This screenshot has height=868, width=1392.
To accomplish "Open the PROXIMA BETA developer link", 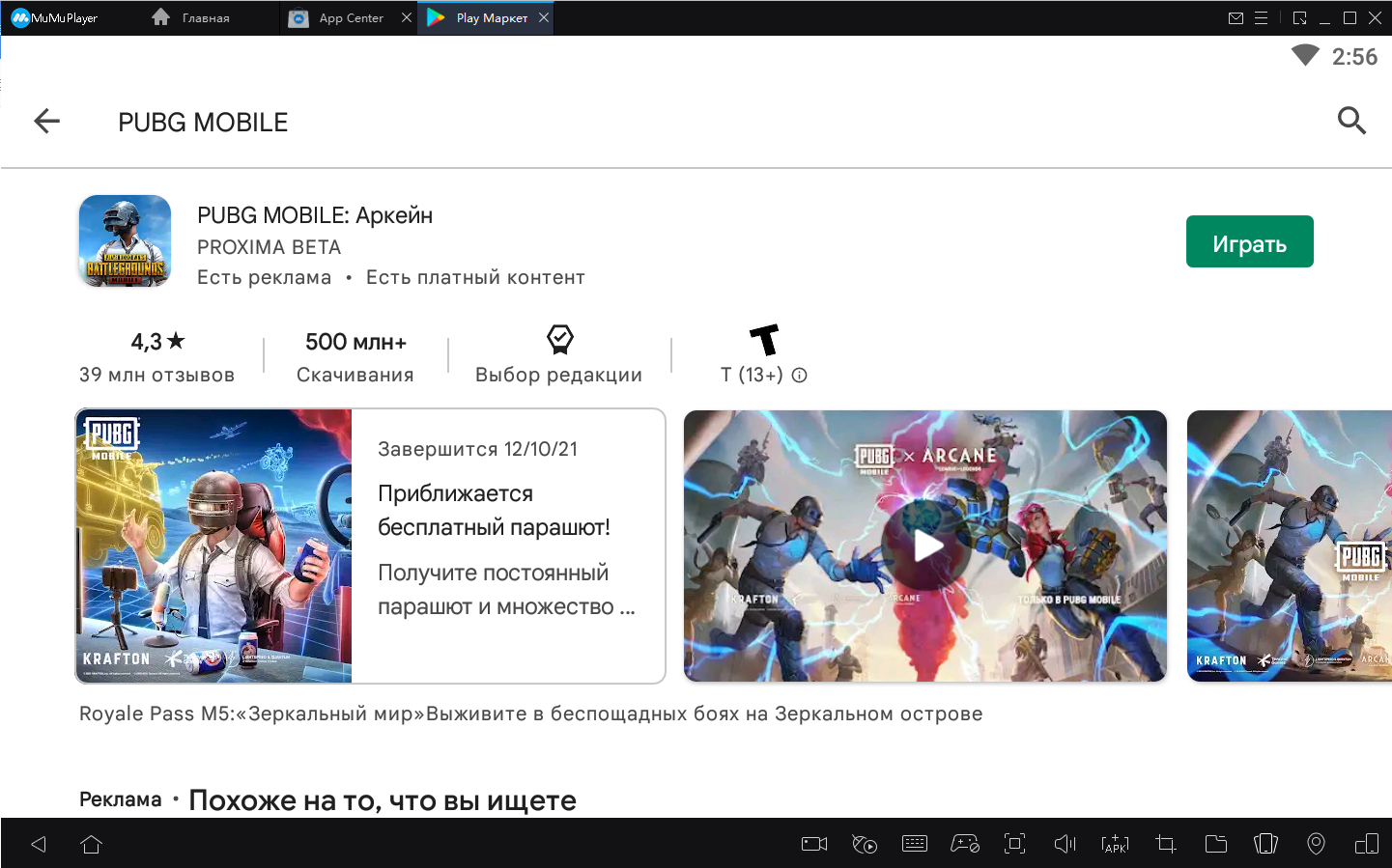I will coord(269,247).
